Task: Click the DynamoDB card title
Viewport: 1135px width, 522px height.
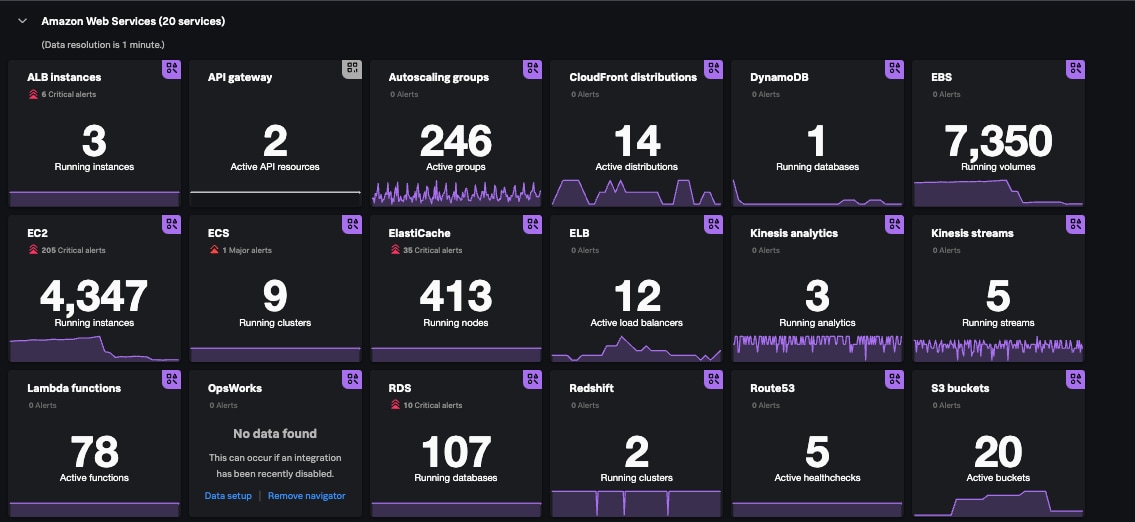Action: [x=780, y=77]
